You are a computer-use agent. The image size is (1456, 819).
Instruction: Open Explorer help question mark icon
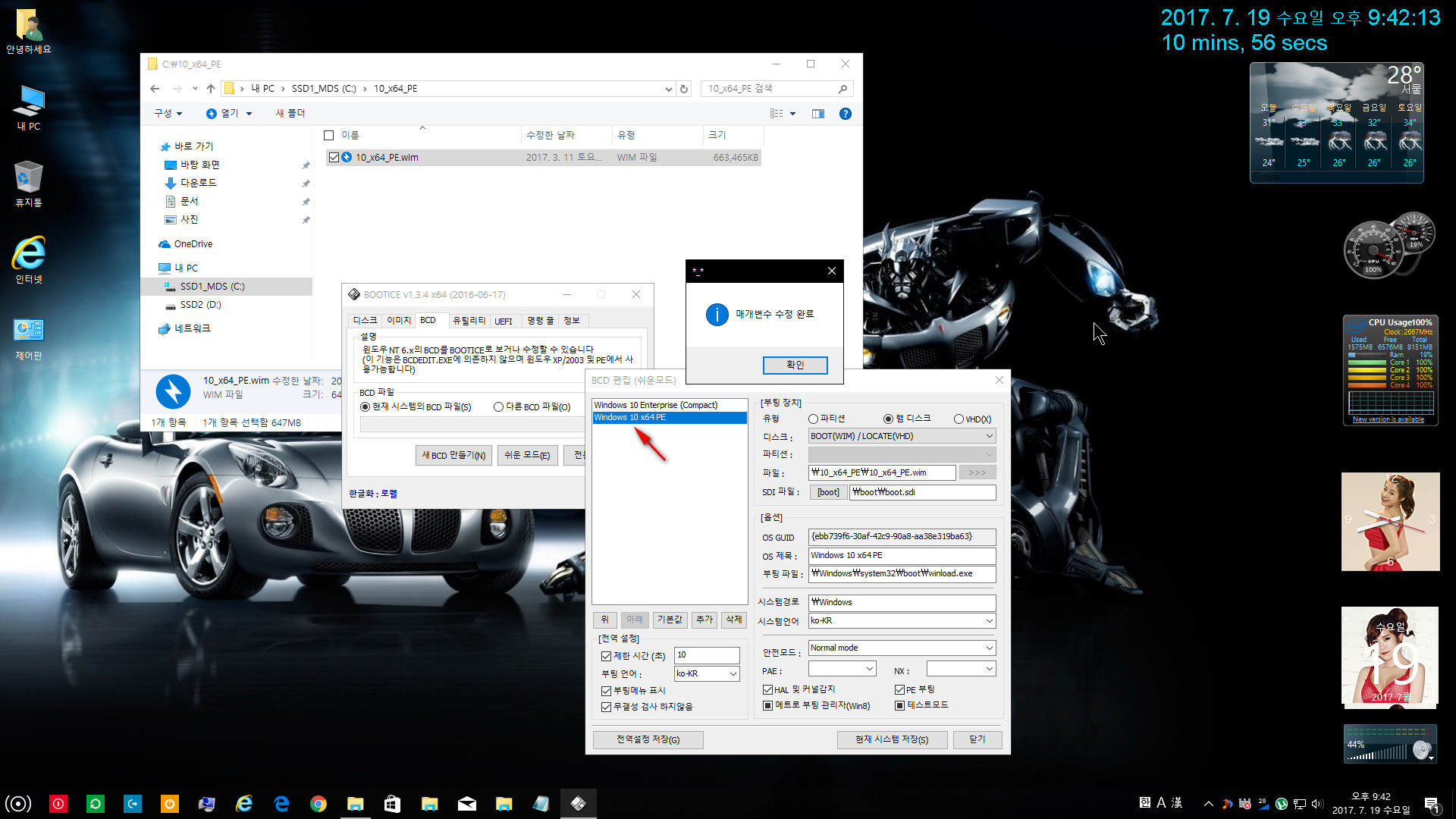[846, 114]
